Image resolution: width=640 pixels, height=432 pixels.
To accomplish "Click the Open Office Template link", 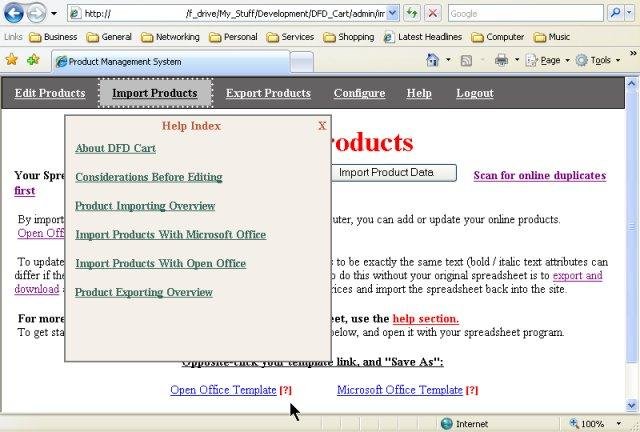I will click(223, 390).
